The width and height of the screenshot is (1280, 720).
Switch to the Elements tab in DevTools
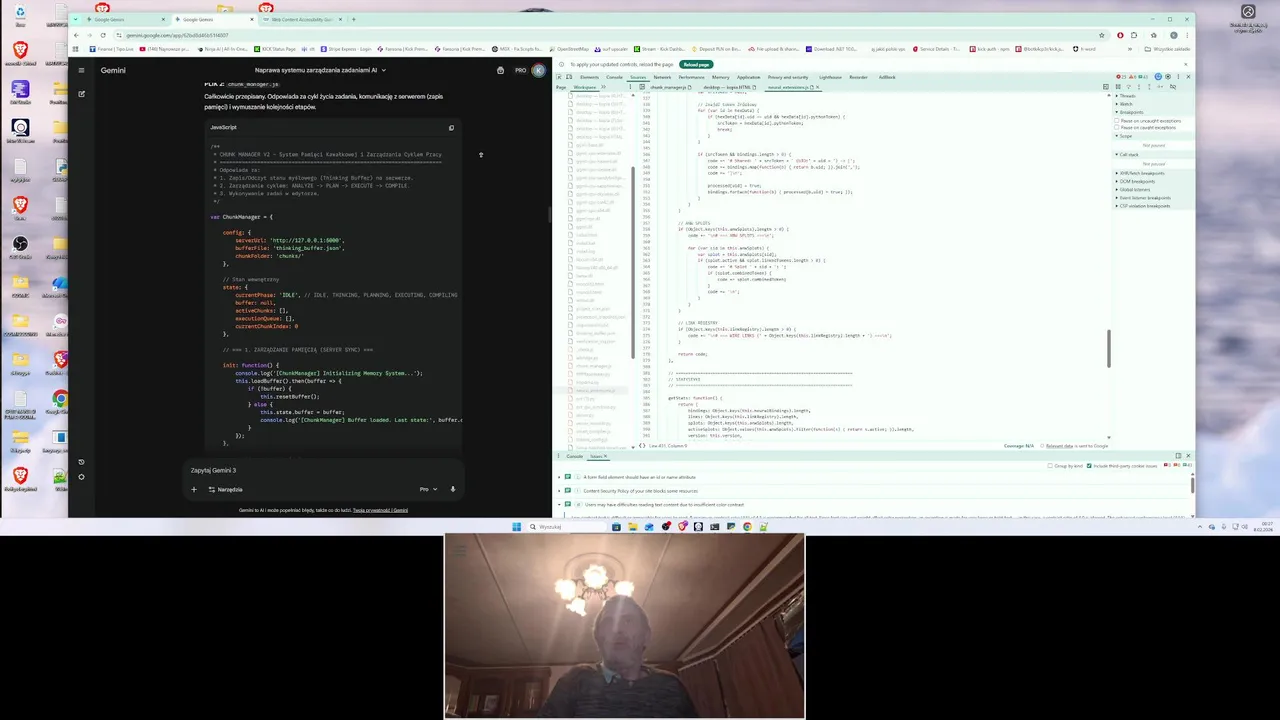point(589,77)
